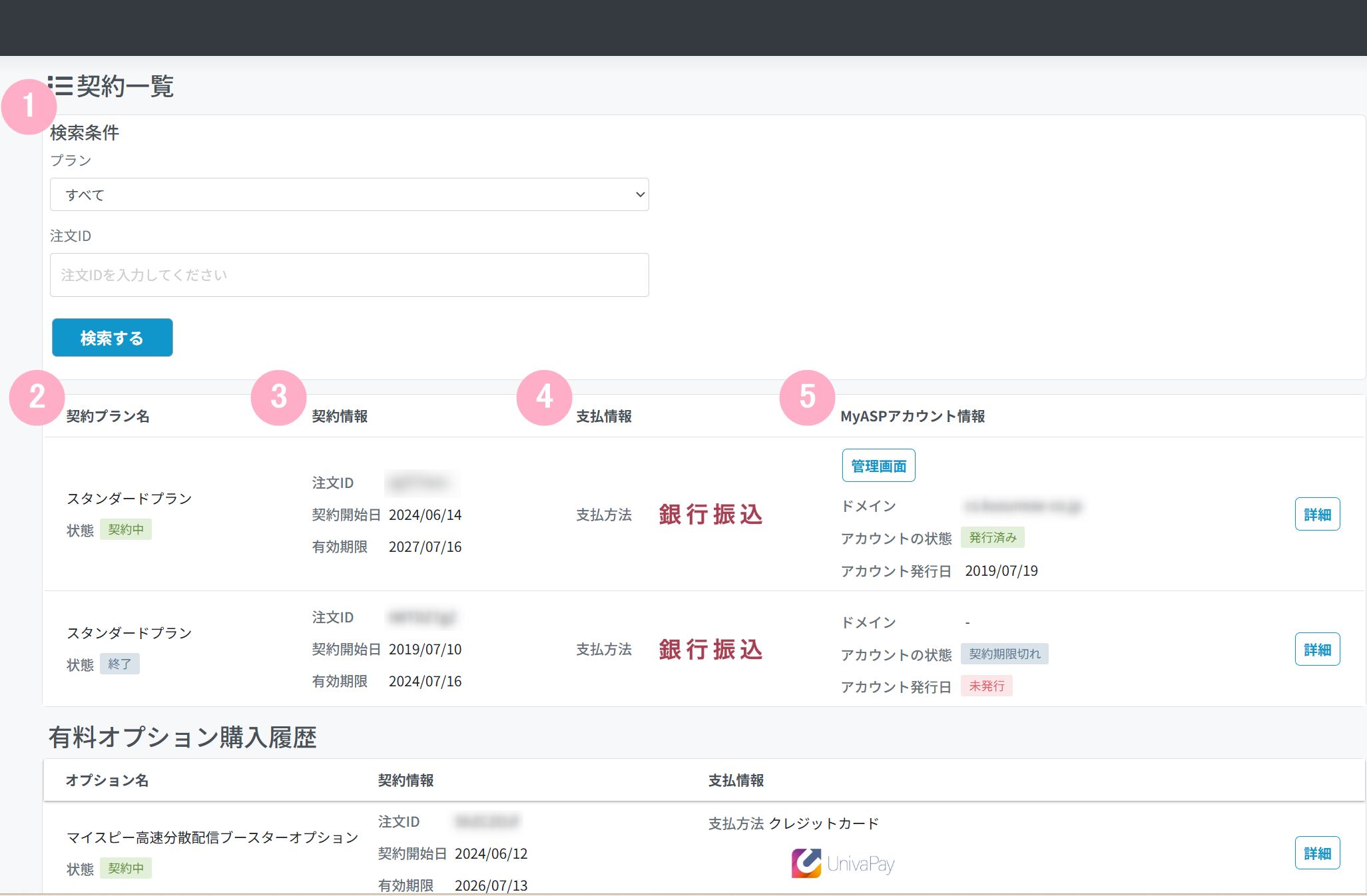This screenshot has width=1367, height=896.
Task: Click 契約情報 header in options table
Action: point(406,780)
